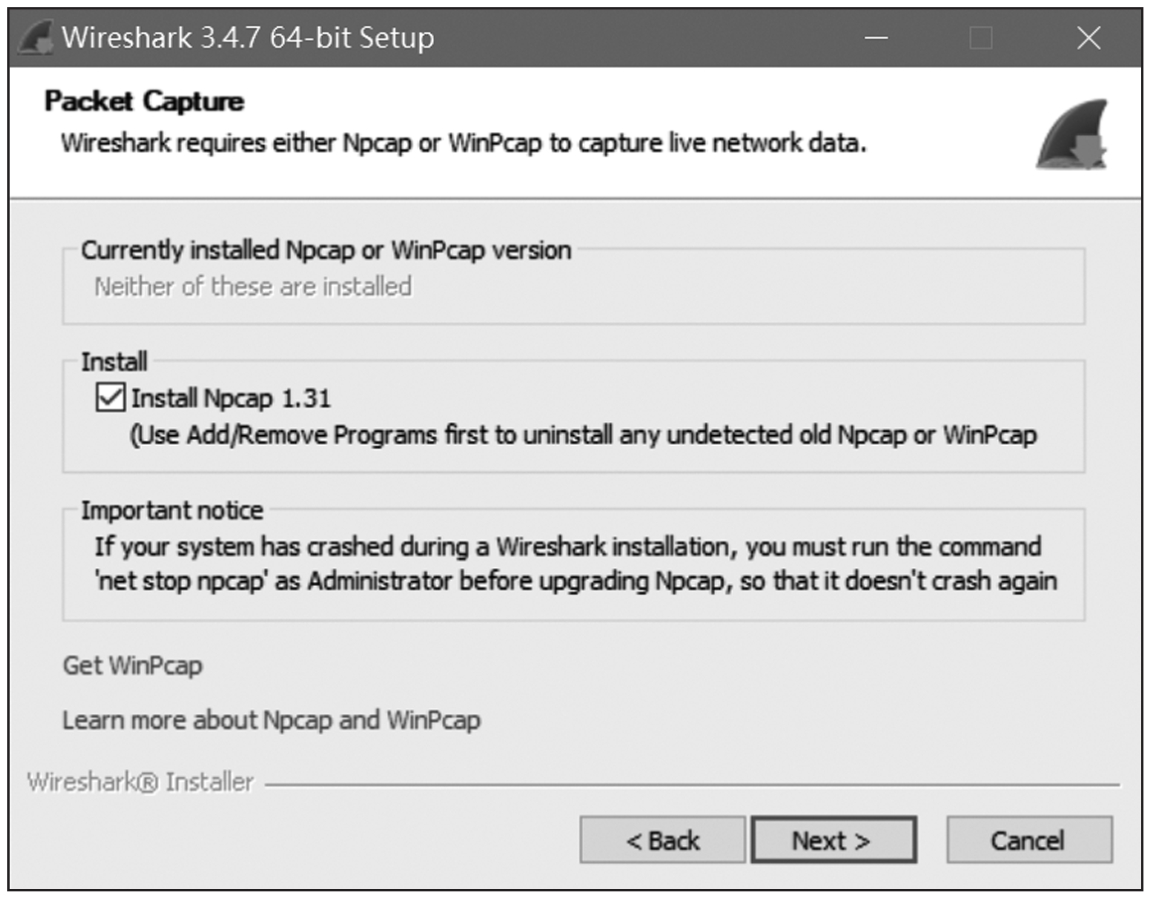1151x898 pixels.
Task: Open the Get WinPcap link
Action: click(132, 666)
